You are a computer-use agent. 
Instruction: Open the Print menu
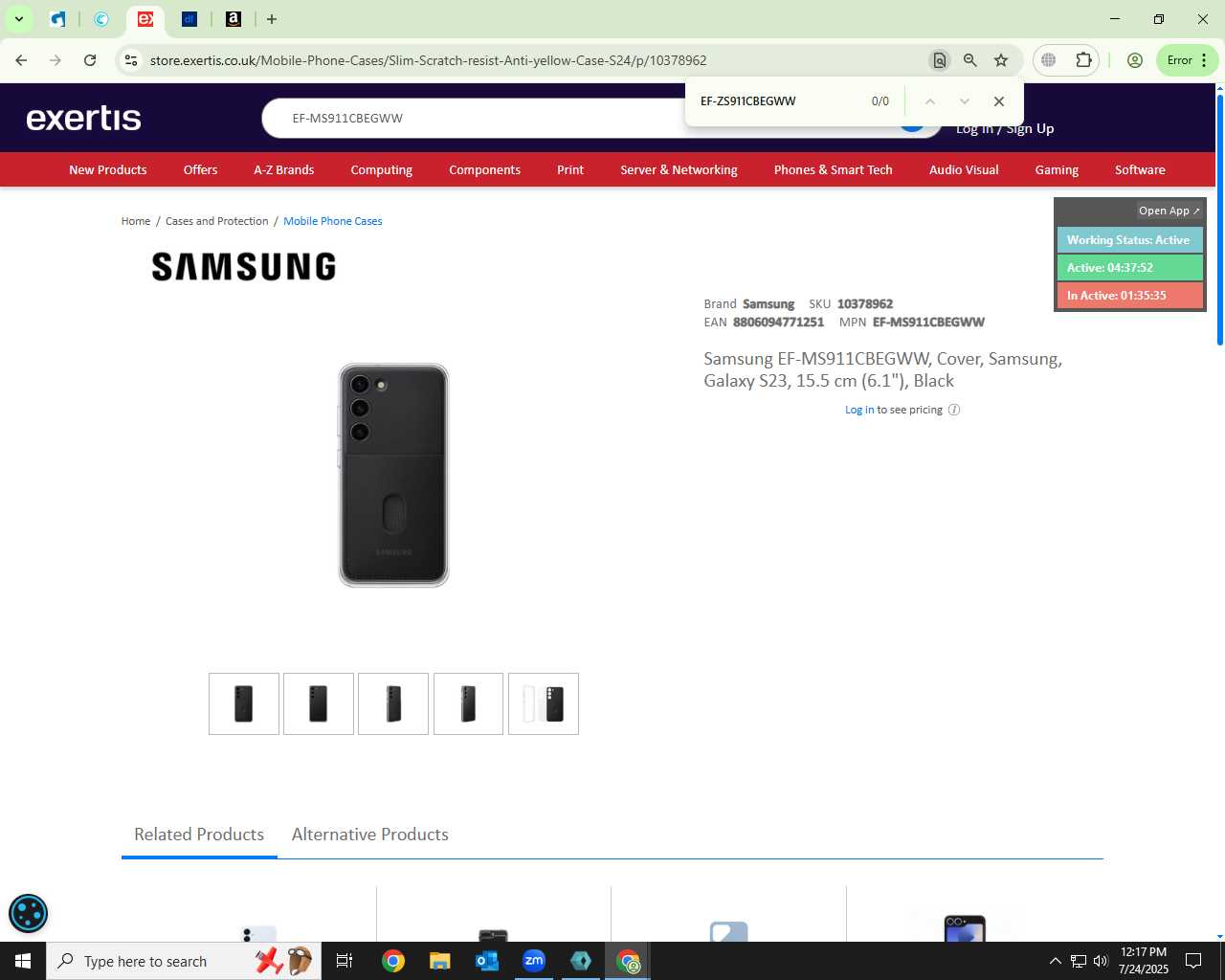pyautogui.click(x=570, y=169)
